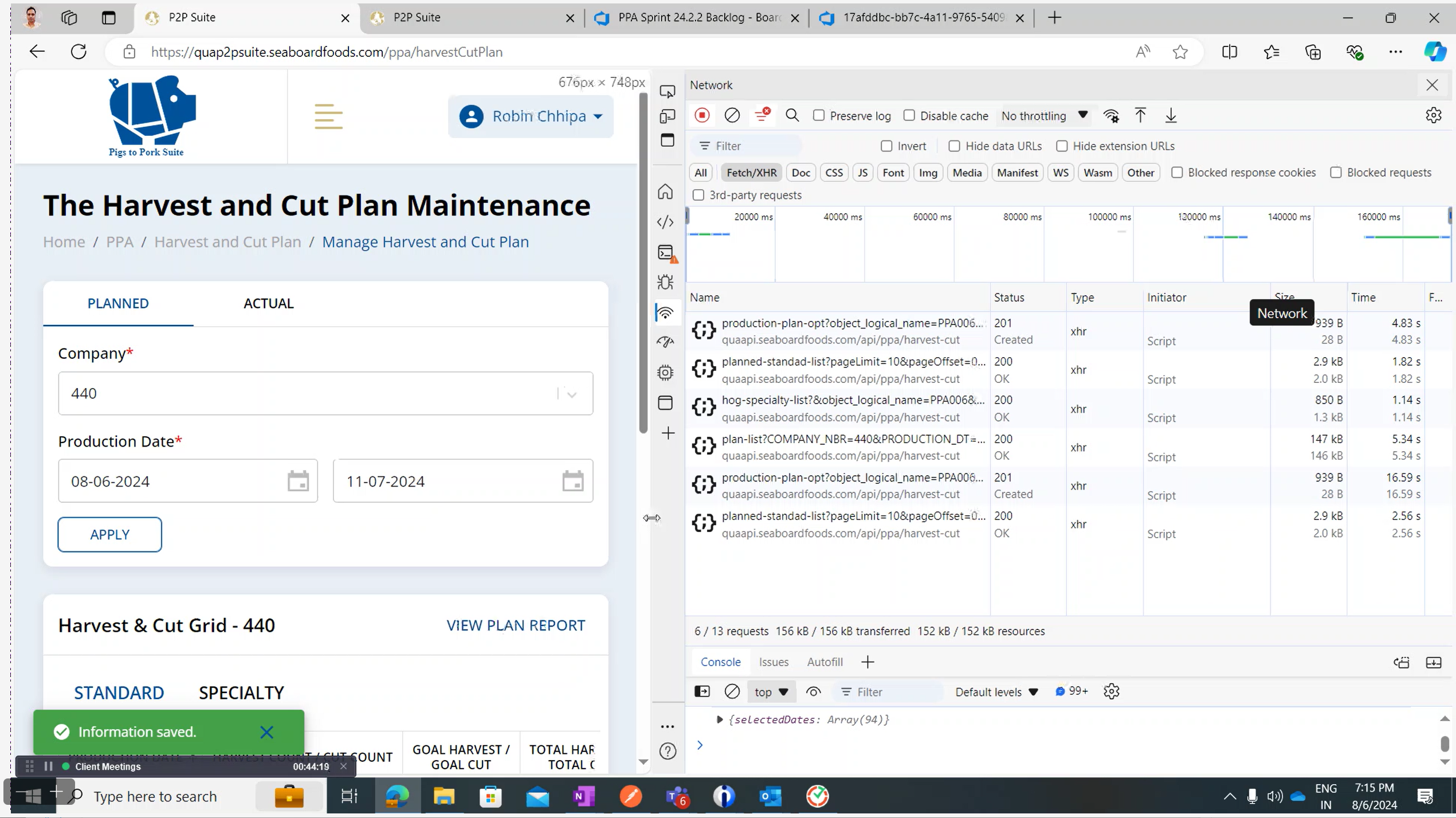The image size is (1456, 818).
Task: Expand the Company 440 dropdown
Action: click(571, 394)
